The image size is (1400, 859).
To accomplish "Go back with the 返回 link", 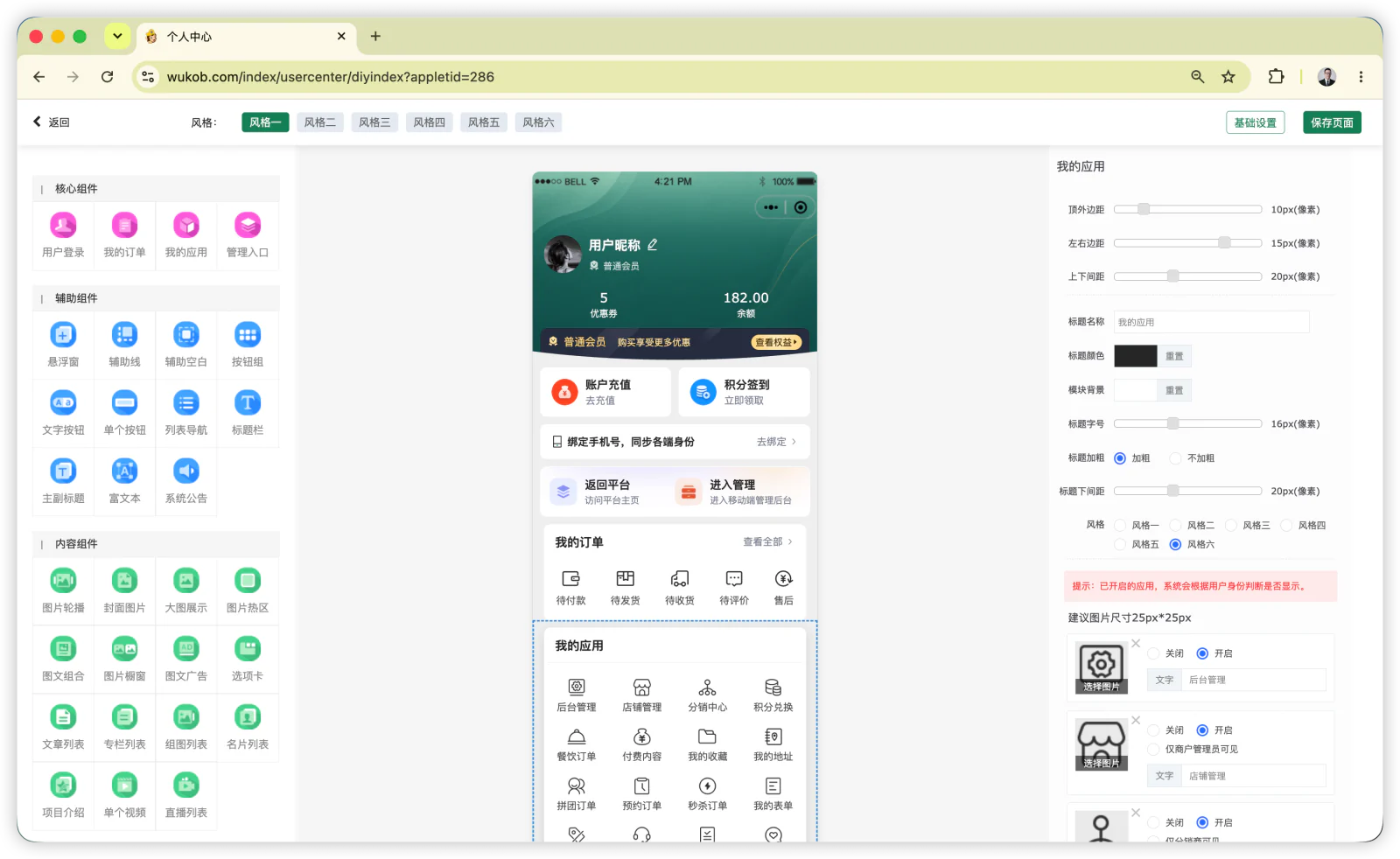I will click(52, 122).
